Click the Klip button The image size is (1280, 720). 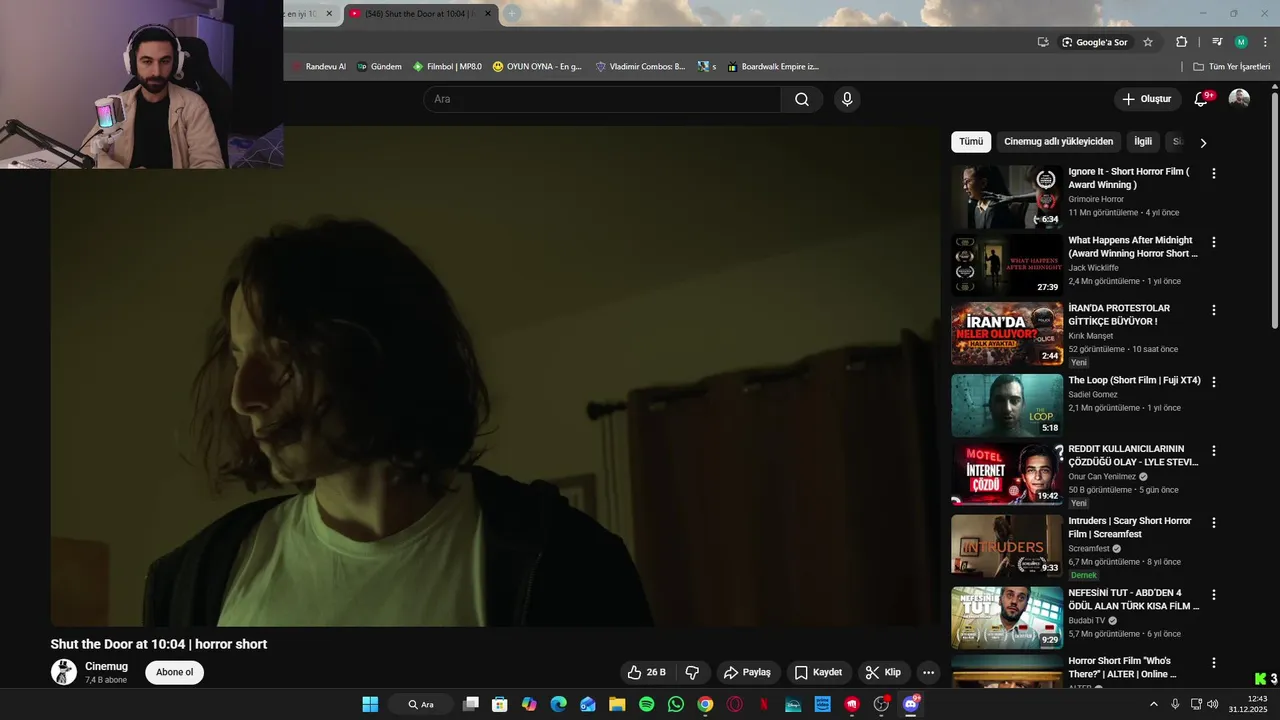tap(883, 672)
